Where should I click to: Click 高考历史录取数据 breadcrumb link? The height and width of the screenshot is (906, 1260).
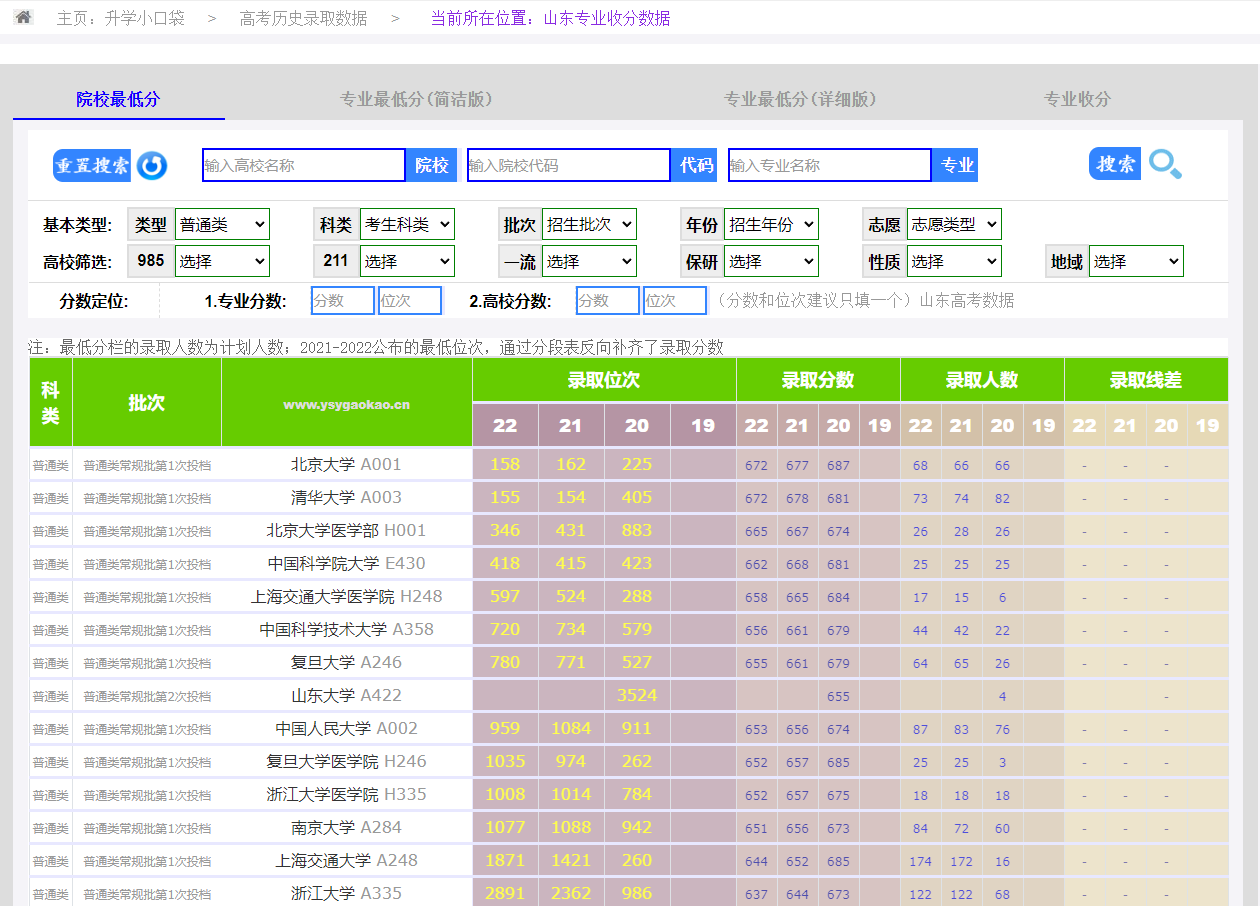[303, 18]
